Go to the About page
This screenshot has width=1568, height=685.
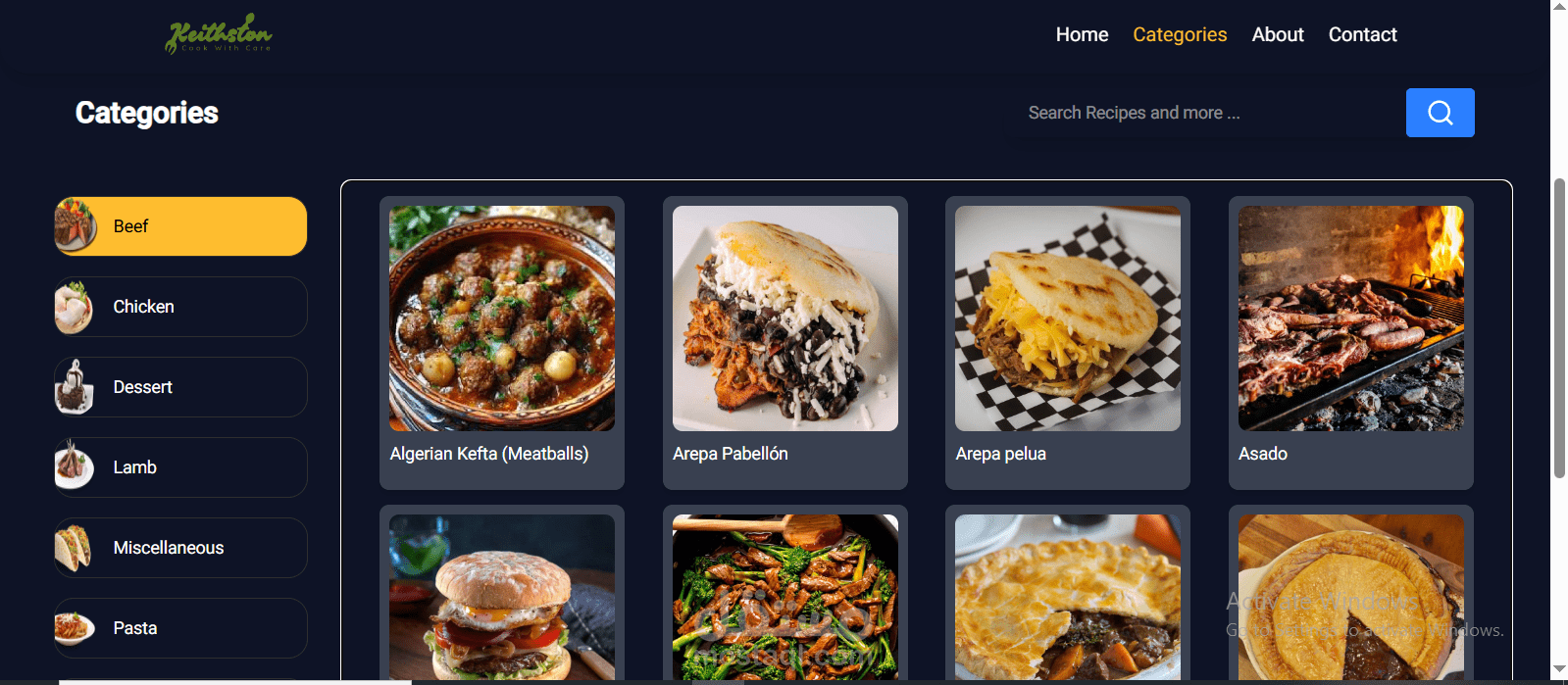click(1278, 34)
